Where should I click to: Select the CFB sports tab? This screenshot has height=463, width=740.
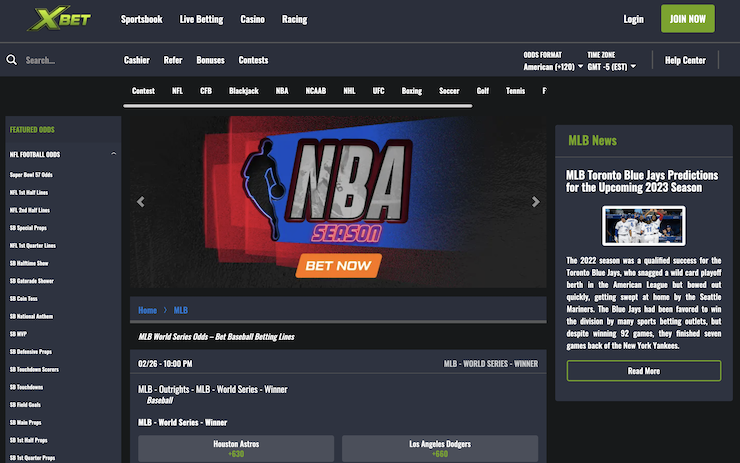point(206,91)
